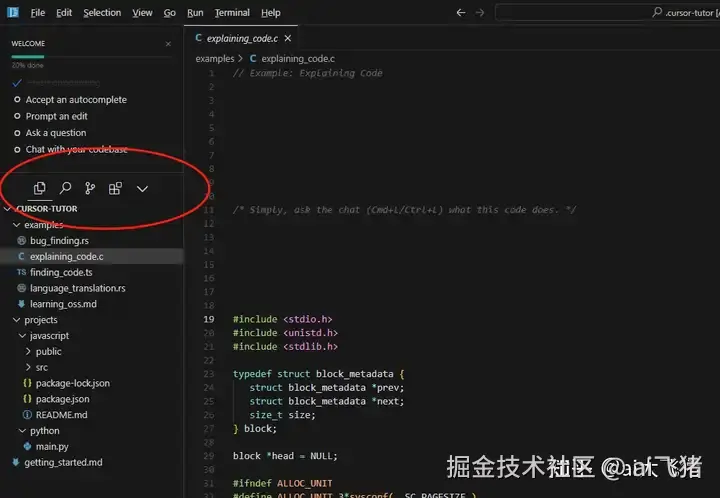Expand the src folder

pyautogui.click(x=28, y=367)
